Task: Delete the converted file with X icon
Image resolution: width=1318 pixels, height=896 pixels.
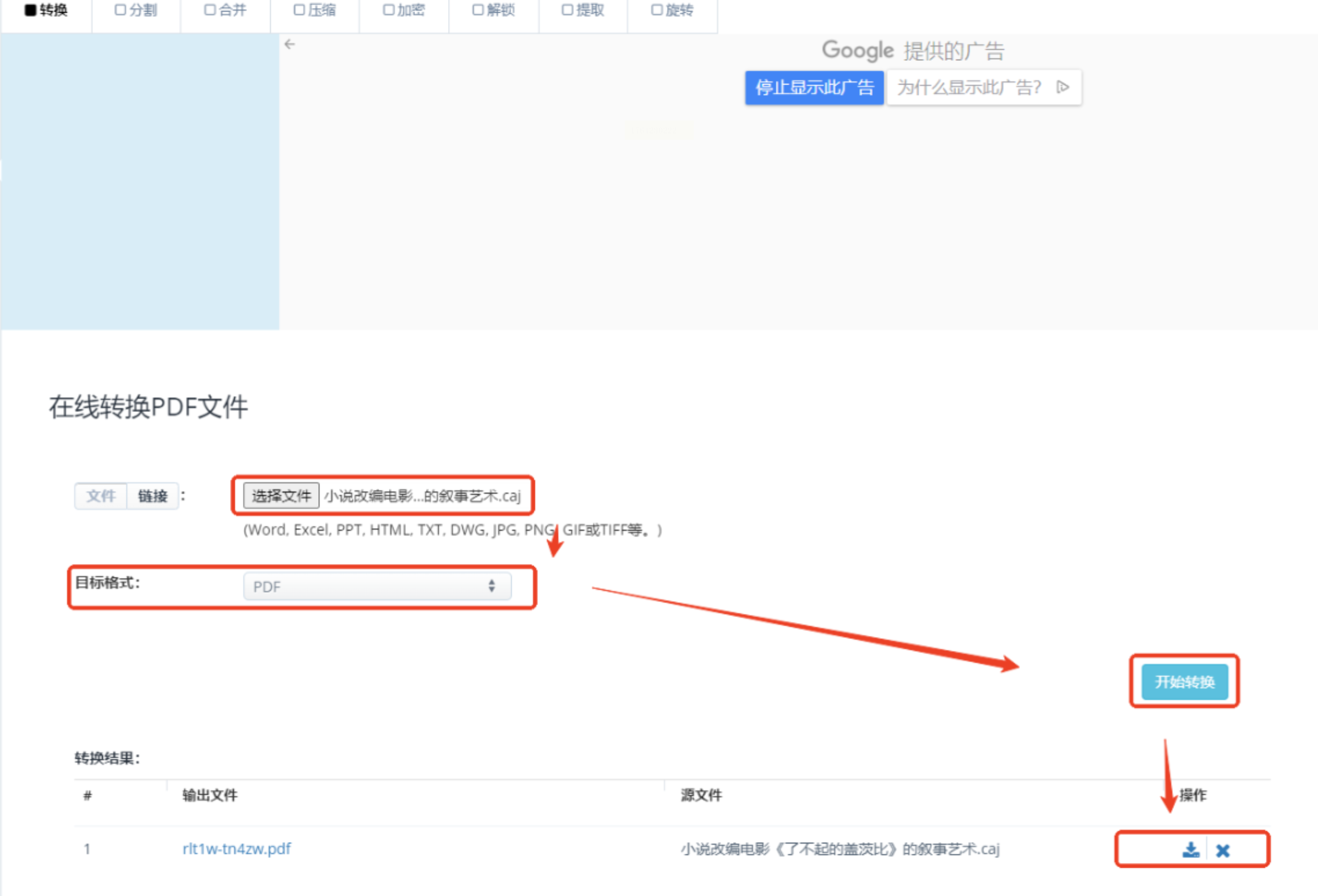Action: pyautogui.click(x=1223, y=850)
